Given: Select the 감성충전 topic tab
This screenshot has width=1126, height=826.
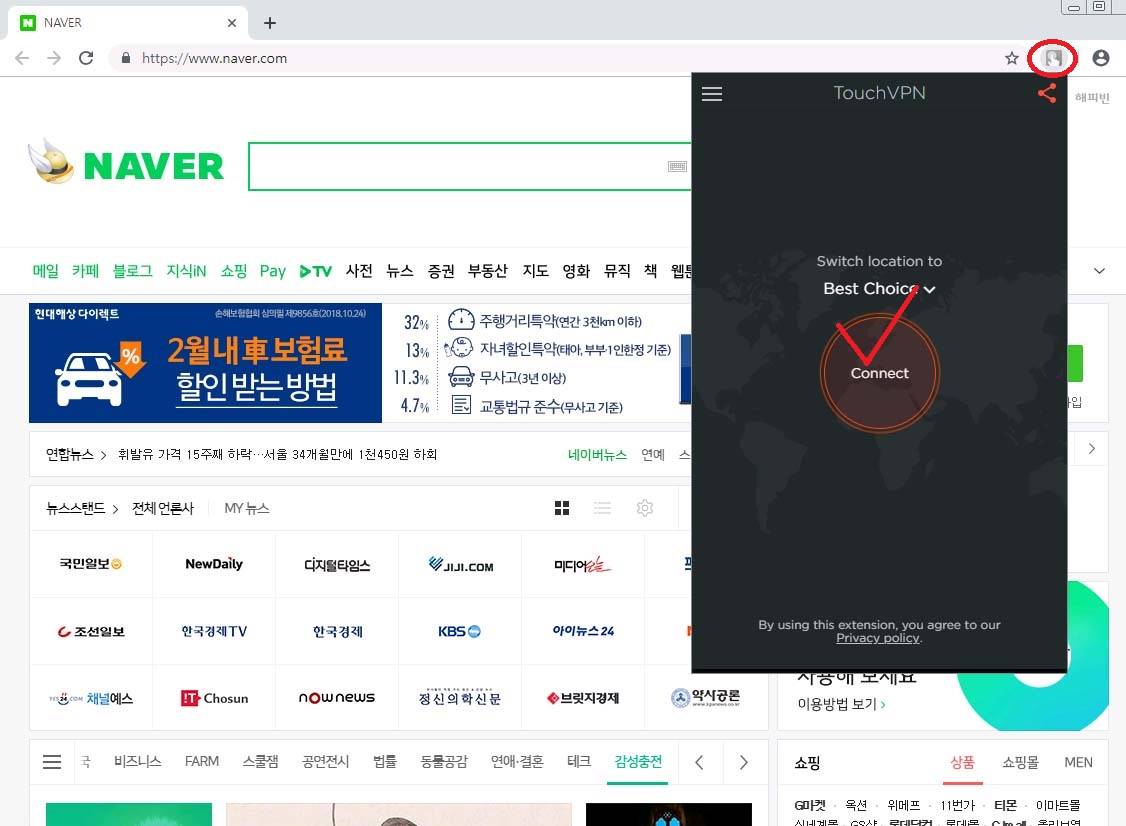Looking at the screenshot, I should pyautogui.click(x=638, y=762).
